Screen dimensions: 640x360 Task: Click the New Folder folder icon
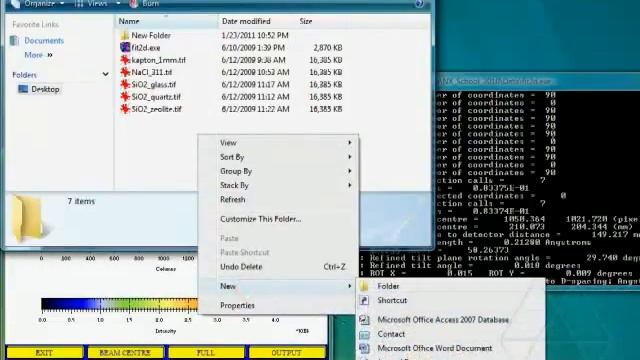[125, 35]
